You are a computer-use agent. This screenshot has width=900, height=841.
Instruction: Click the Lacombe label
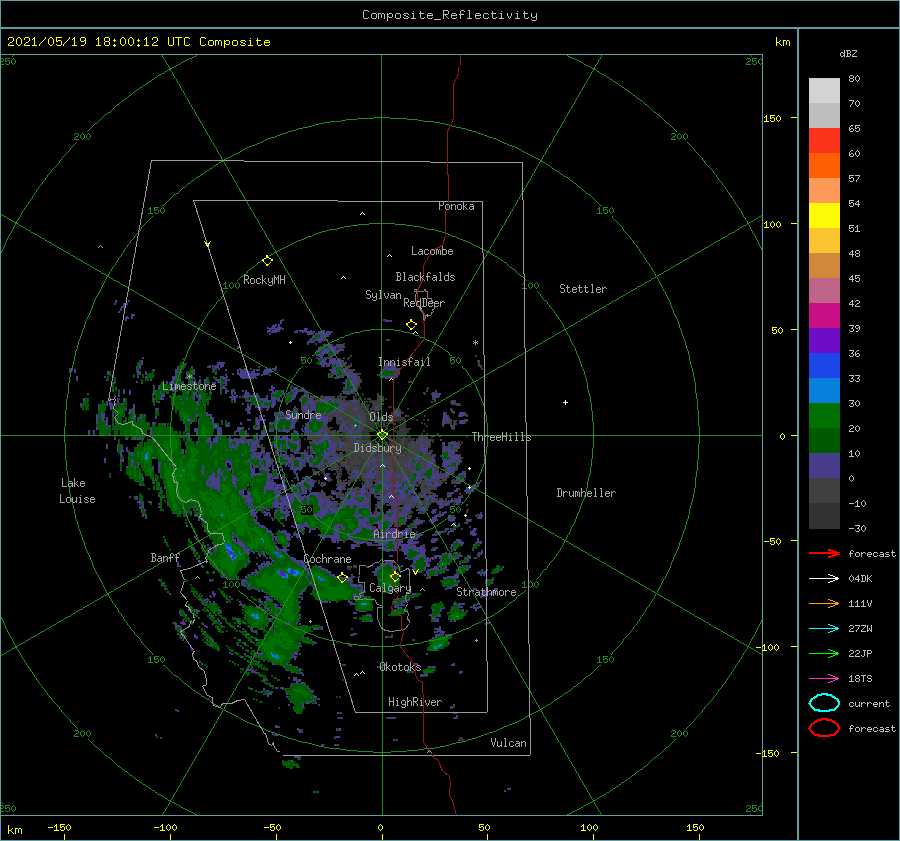click(432, 251)
